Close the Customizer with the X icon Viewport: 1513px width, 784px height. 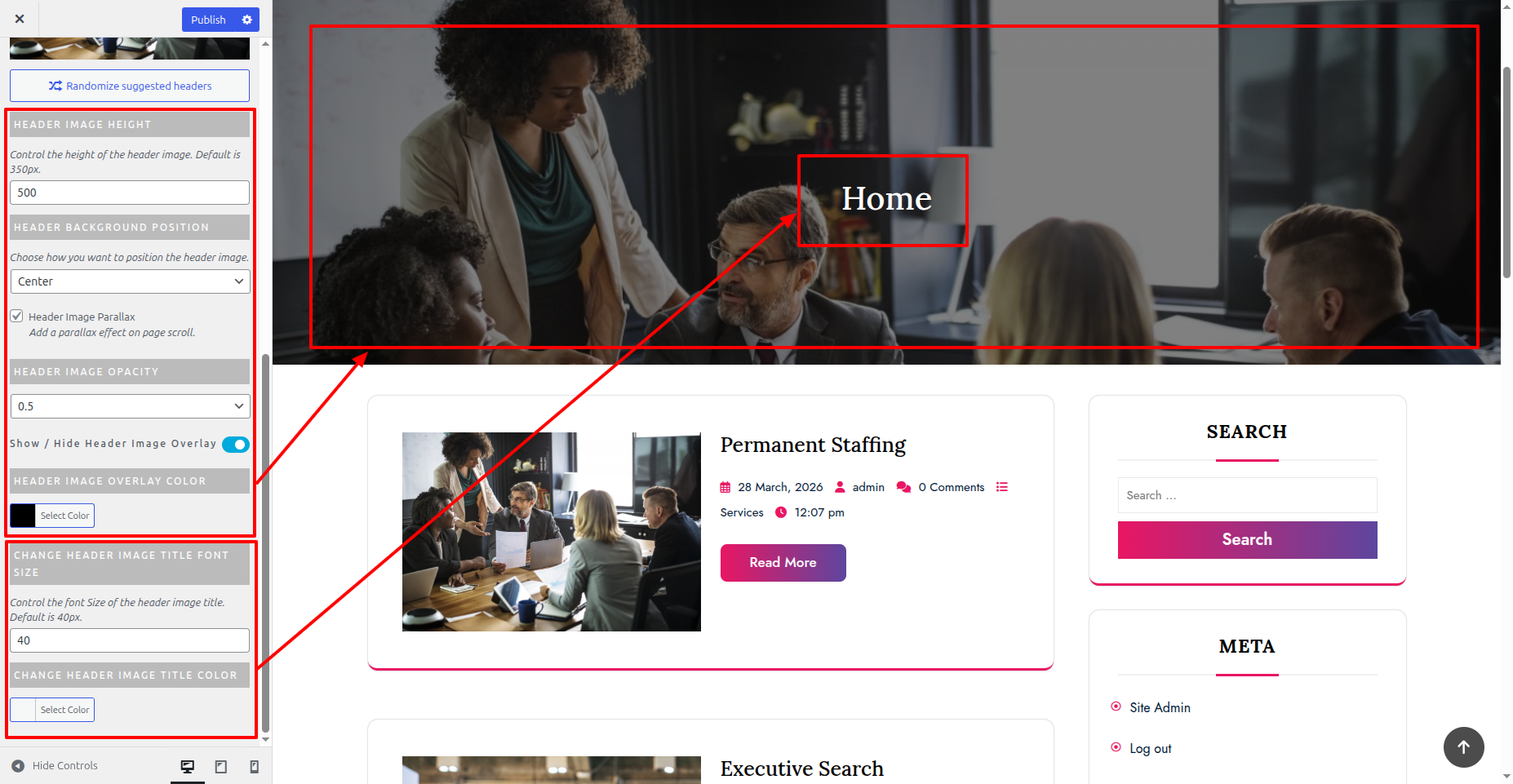(20, 19)
